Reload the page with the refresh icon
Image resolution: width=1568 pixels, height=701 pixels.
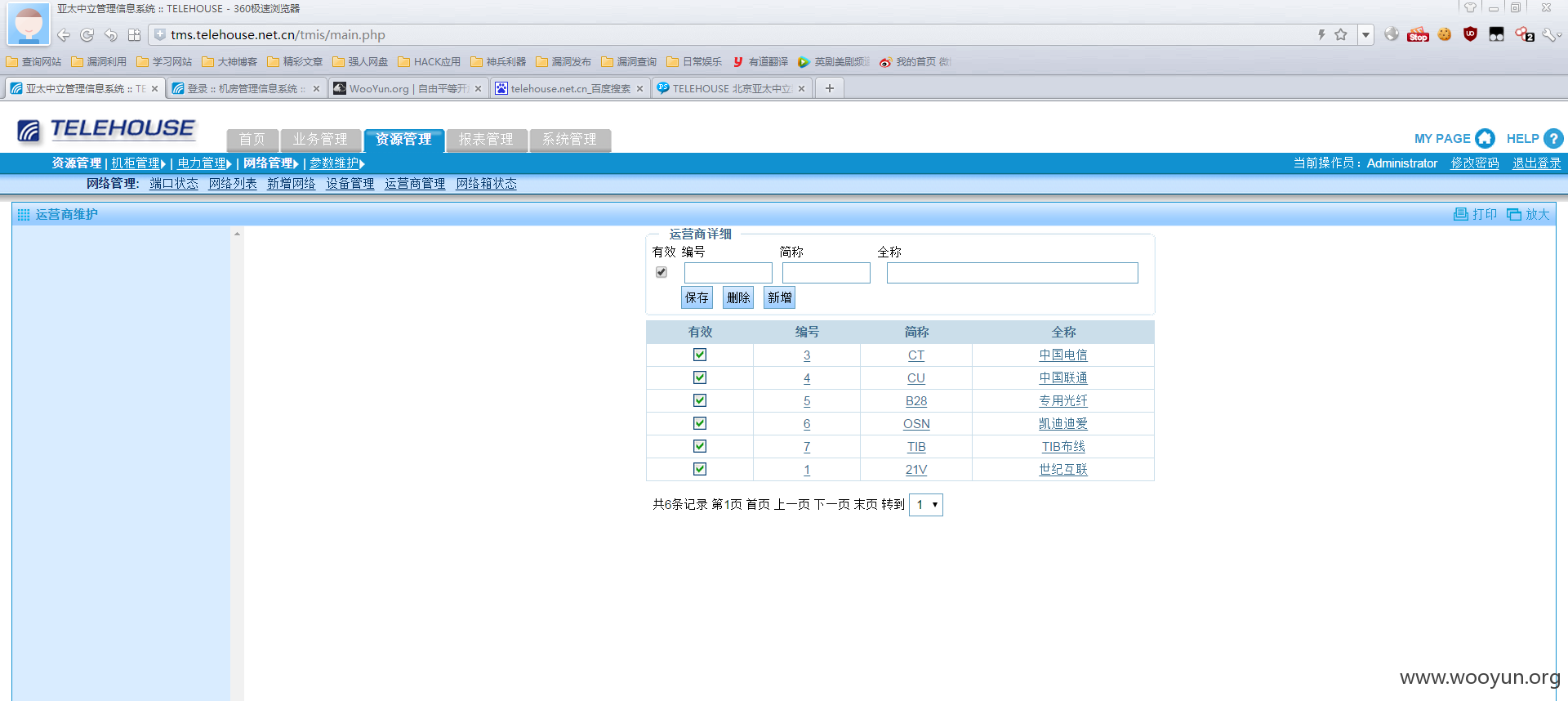click(87, 35)
